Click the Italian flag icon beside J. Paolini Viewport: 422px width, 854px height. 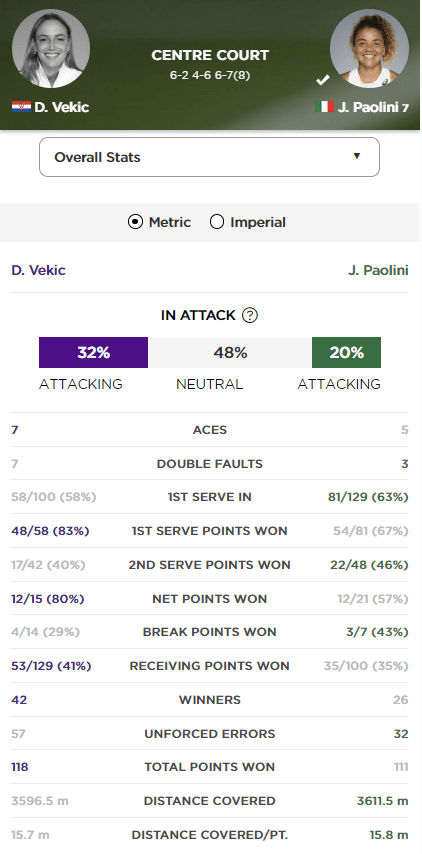click(324, 107)
